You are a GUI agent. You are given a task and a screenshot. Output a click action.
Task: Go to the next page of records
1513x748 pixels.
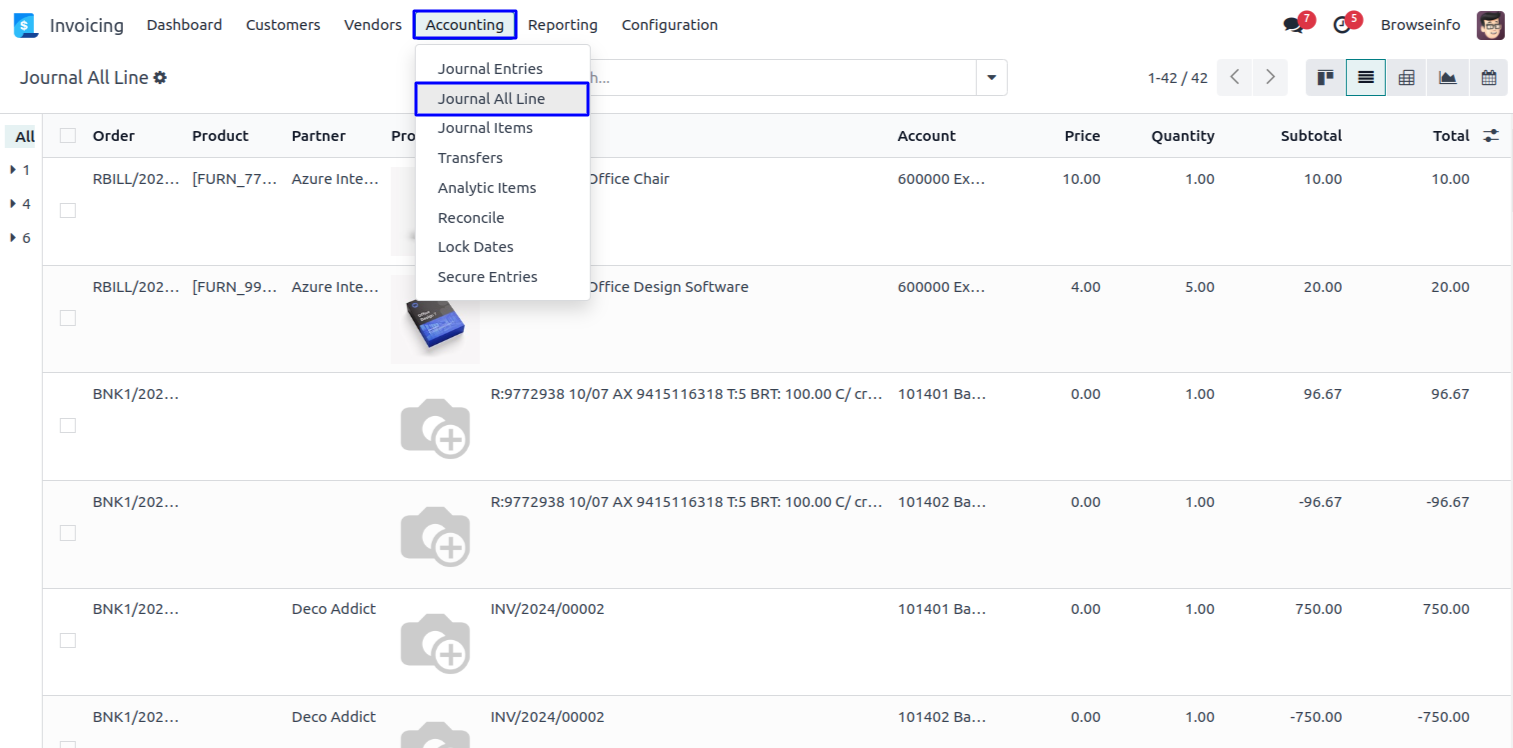pyautogui.click(x=1270, y=78)
